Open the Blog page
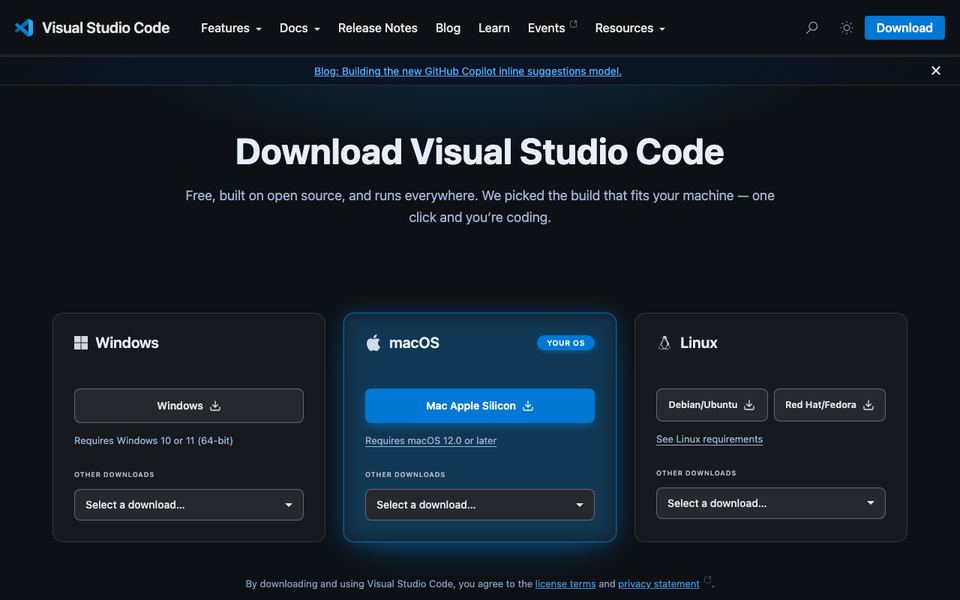 point(448,28)
